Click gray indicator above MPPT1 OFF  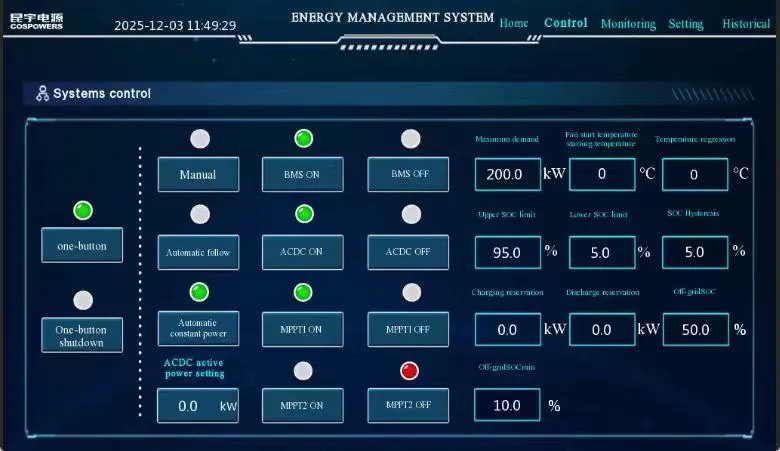point(411,292)
